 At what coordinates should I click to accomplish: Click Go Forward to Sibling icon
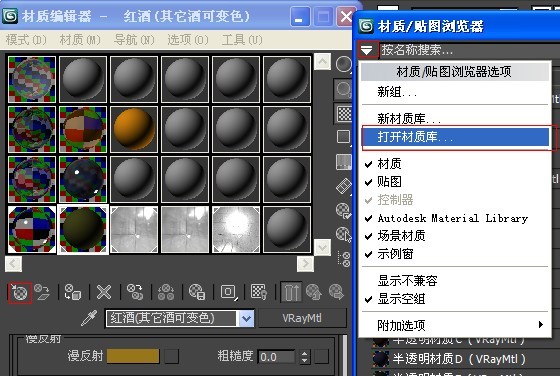pos(336,292)
